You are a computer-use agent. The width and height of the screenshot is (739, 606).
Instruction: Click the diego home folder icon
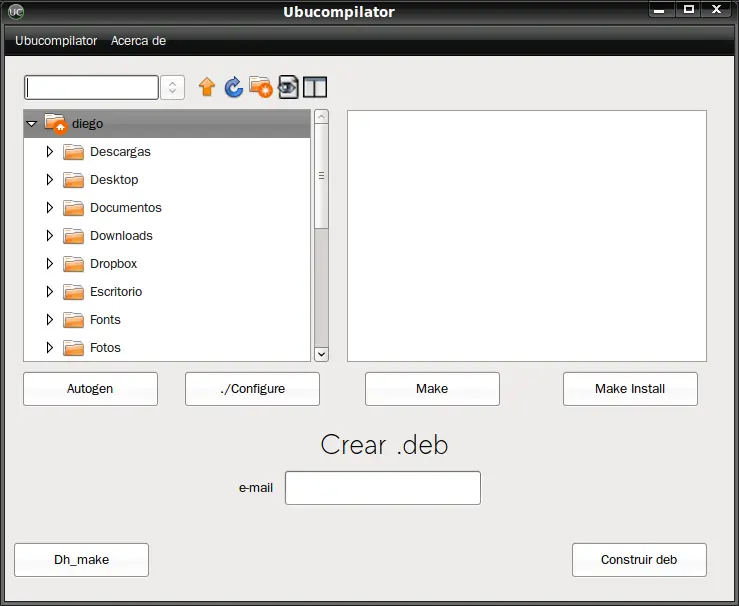point(56,123)
